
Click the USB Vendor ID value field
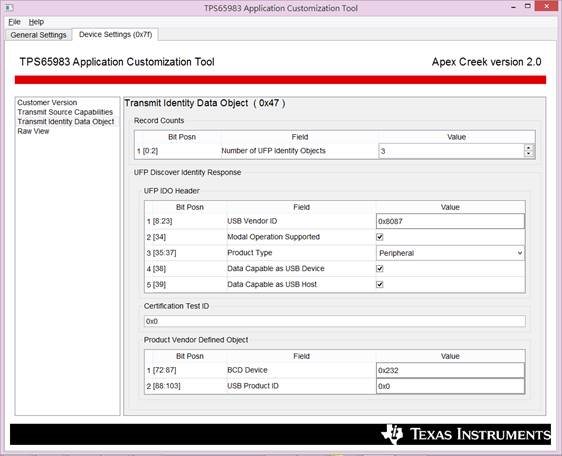point(450,221)
